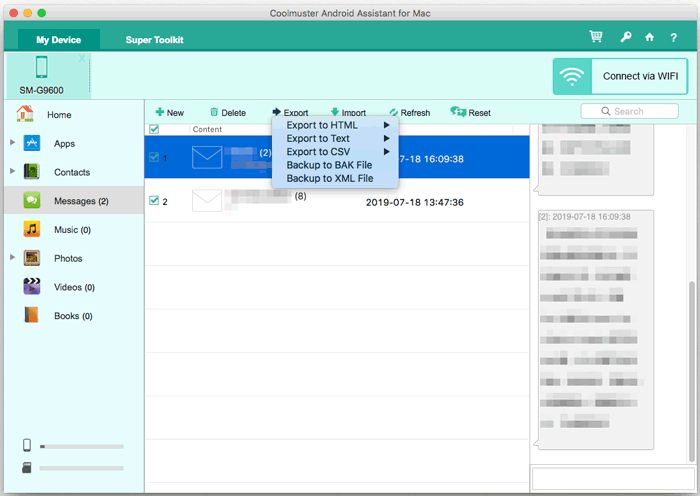The width and height of the screenshot is (700, 496).
Task: Toggle the select-all checkbox in header
Action: [x=154, y=129]
